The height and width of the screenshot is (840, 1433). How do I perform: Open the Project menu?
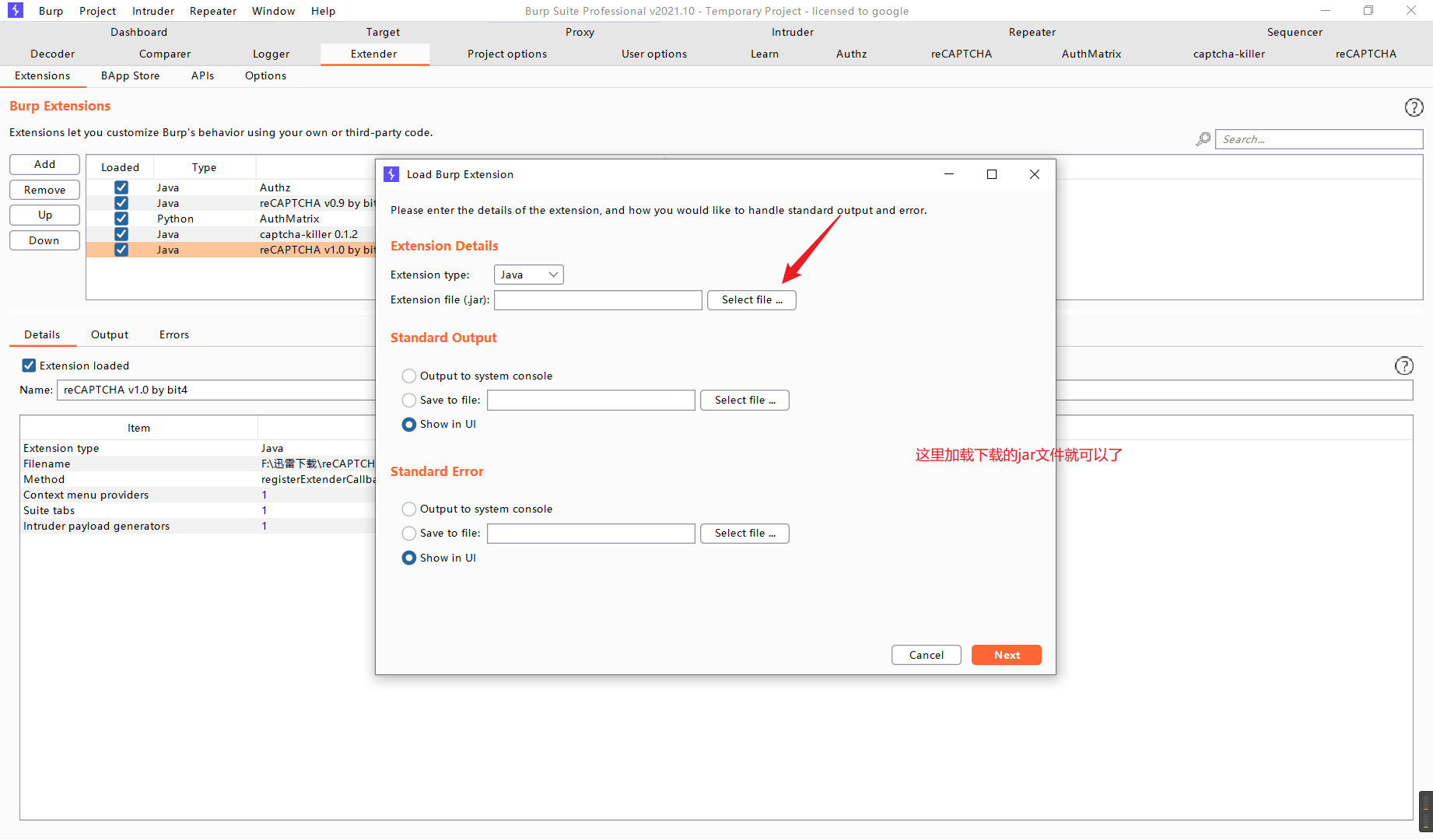pos(98,11)
